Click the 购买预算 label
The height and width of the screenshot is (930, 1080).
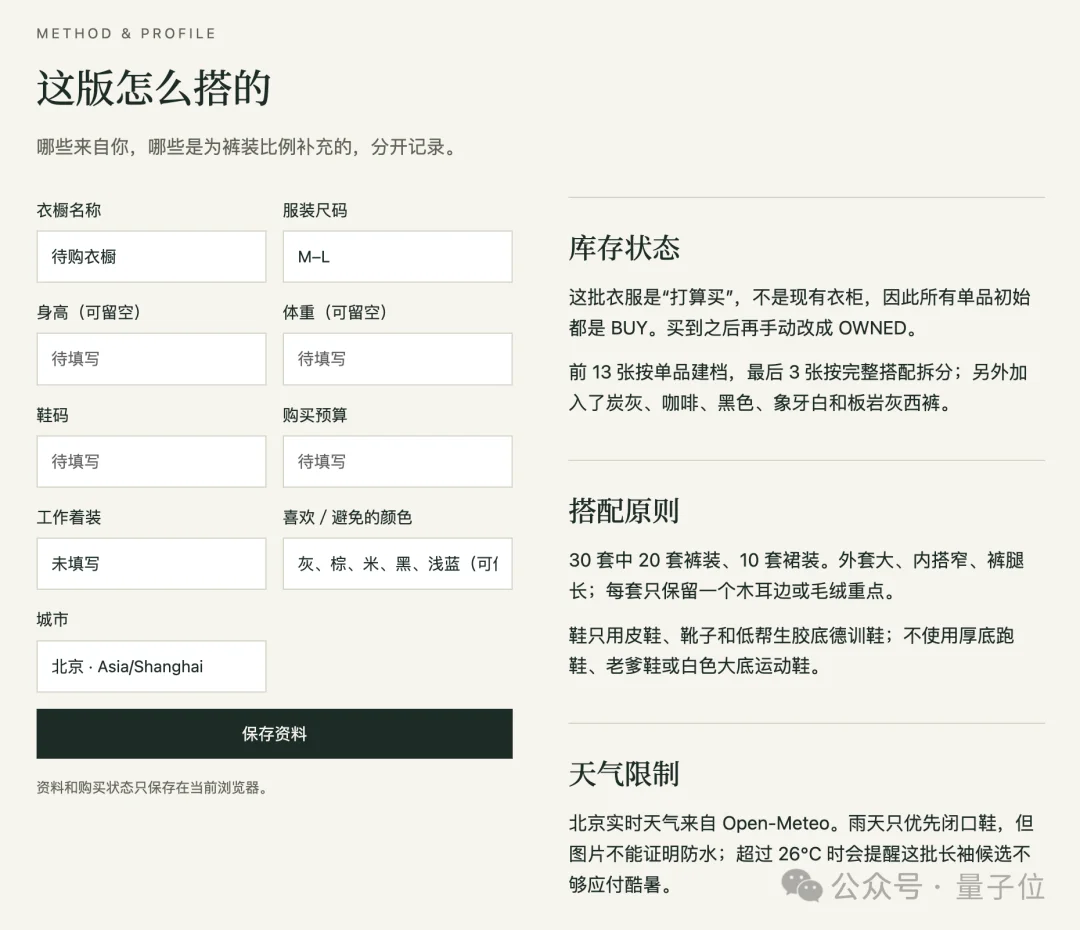click(315, 415)
